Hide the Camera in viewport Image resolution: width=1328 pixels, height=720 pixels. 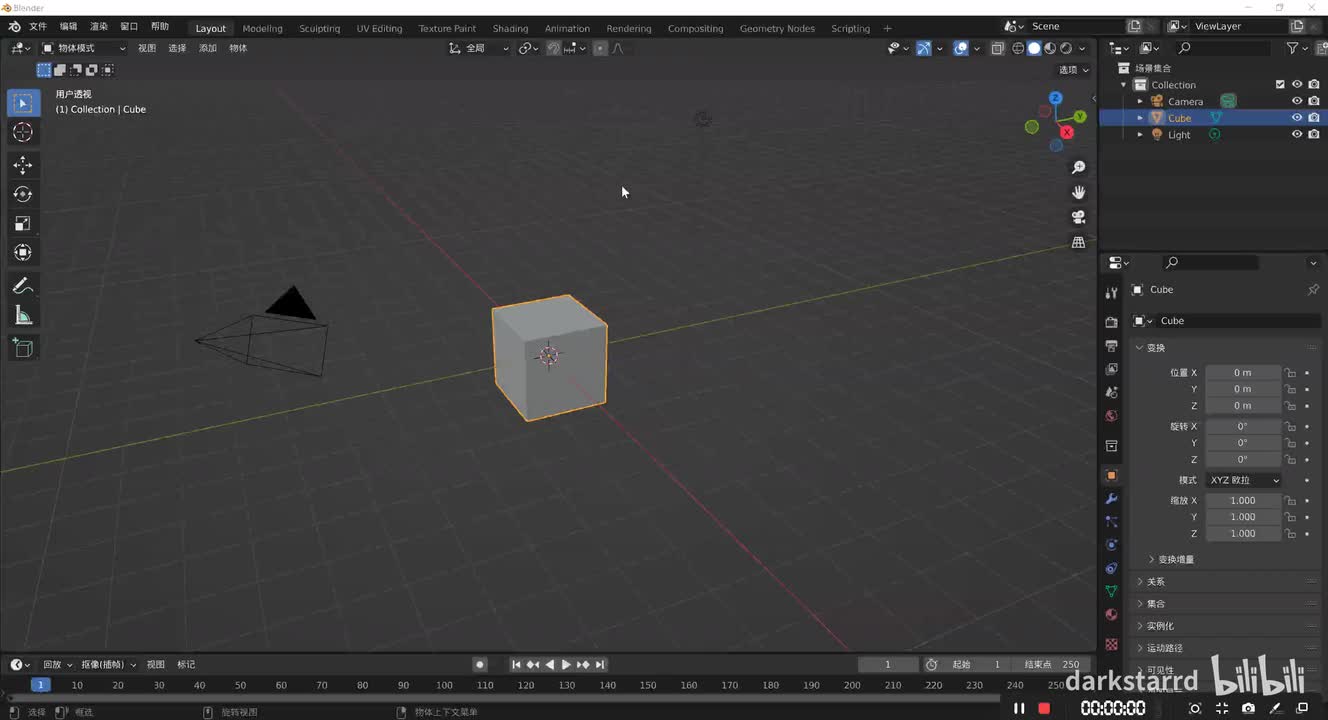click(1297, 101)
